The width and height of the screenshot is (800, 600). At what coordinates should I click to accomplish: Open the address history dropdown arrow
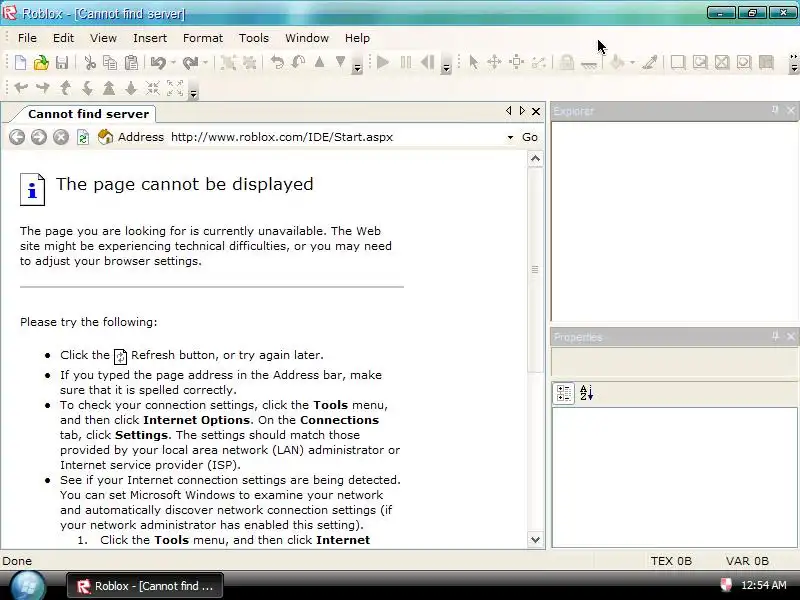click(510, 137)
